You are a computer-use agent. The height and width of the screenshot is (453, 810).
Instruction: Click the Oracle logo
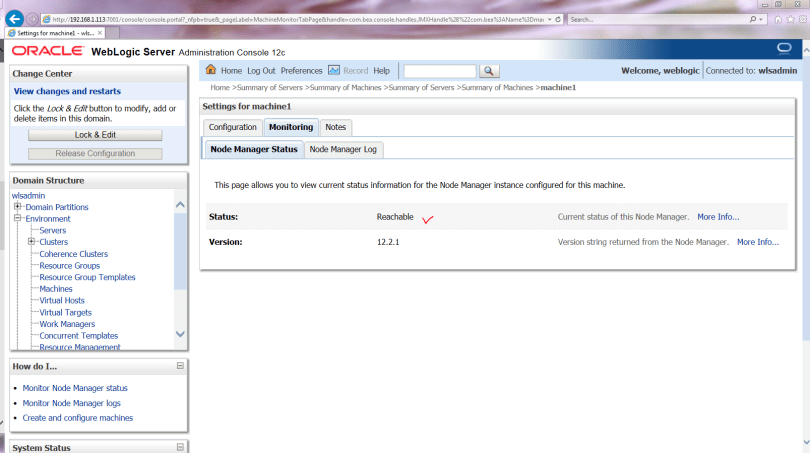(48, 51)
